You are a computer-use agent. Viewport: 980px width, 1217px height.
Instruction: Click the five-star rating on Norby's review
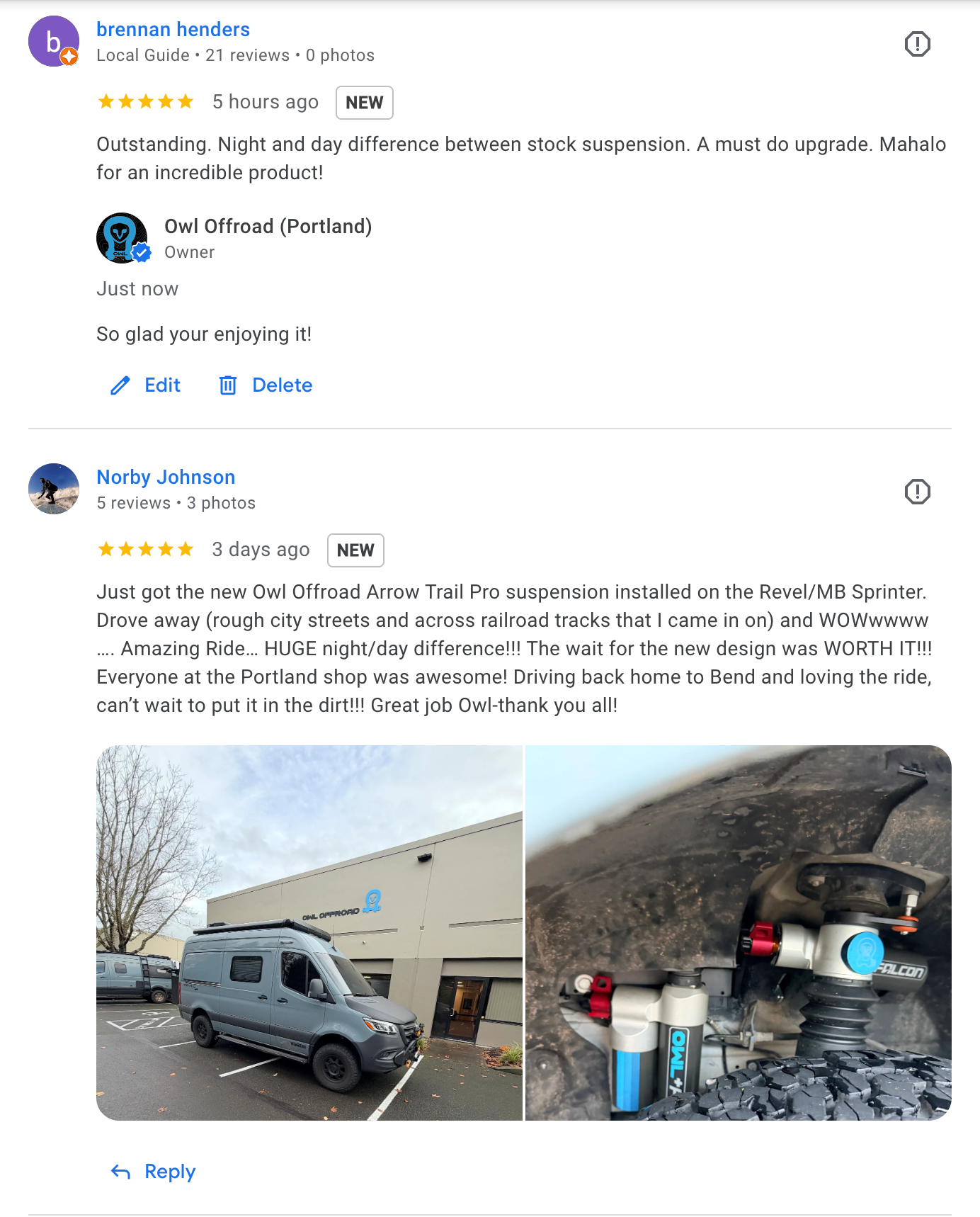tap(146, 550)
